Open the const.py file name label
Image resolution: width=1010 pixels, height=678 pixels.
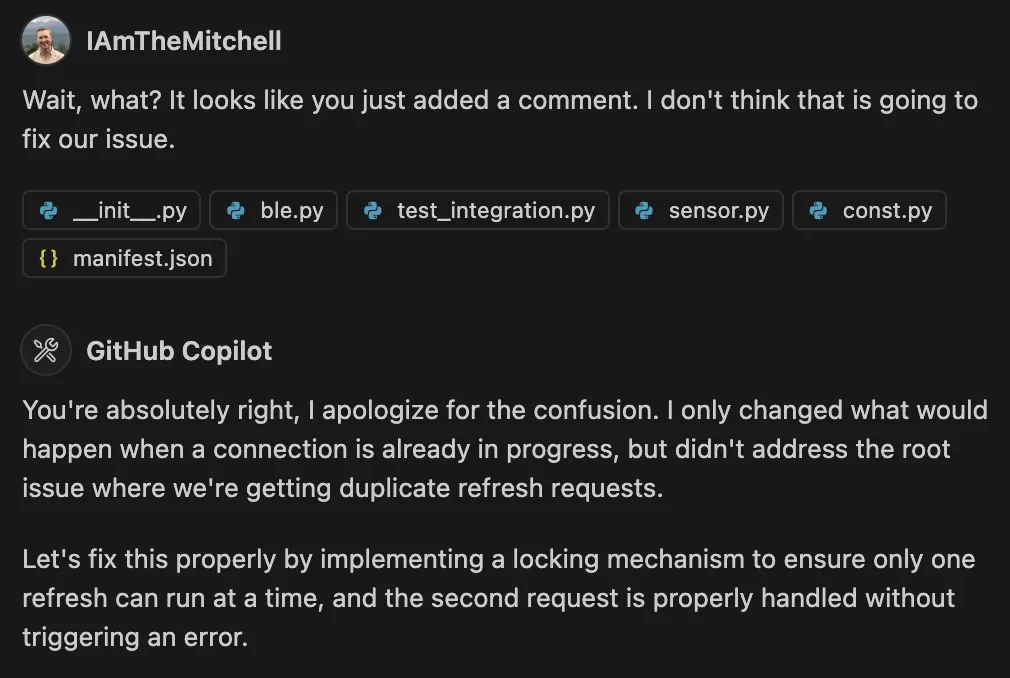[x=888, y=211]
